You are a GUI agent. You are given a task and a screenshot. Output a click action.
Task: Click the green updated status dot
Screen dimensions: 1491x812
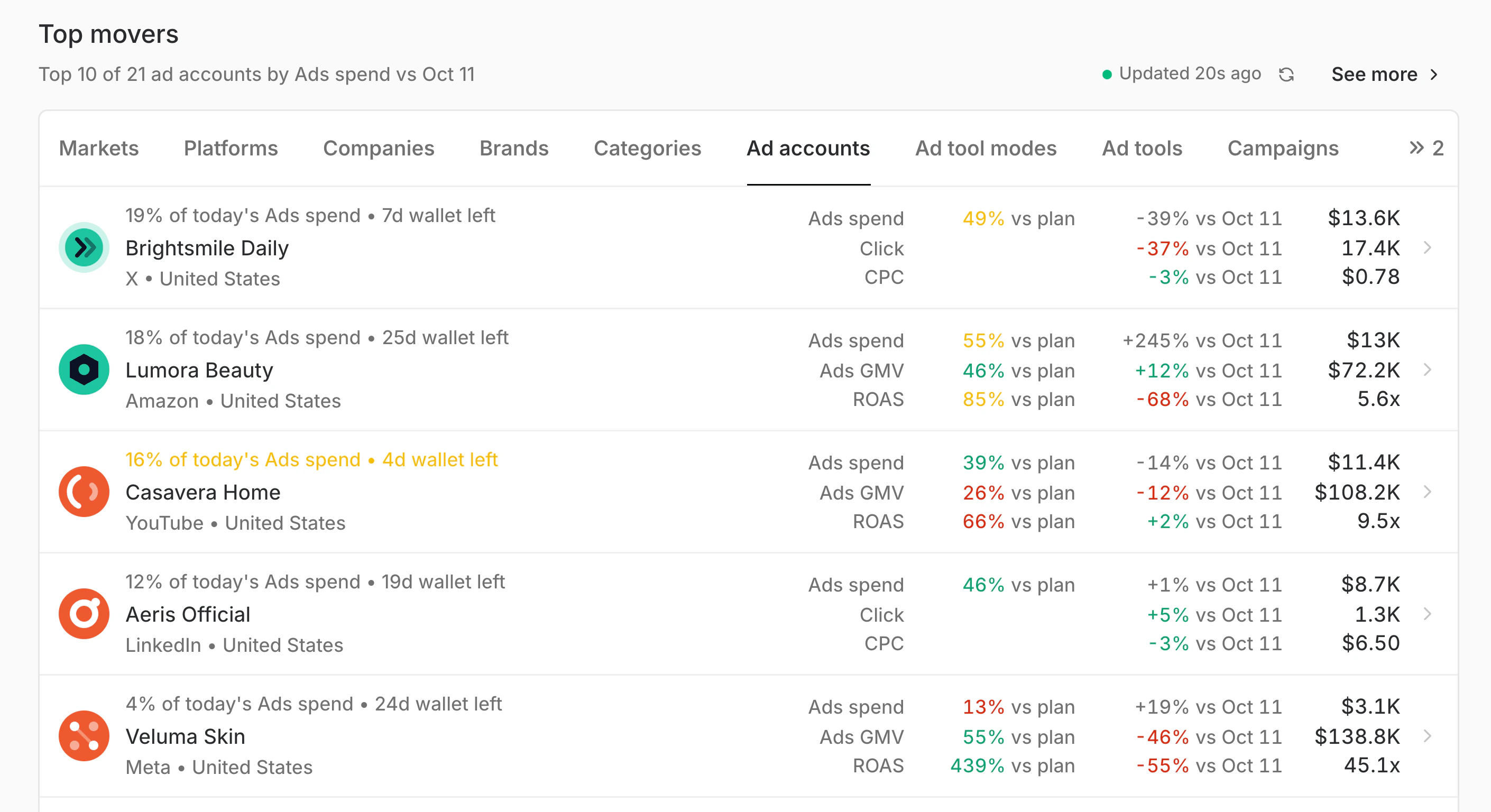coord(1107,75)
